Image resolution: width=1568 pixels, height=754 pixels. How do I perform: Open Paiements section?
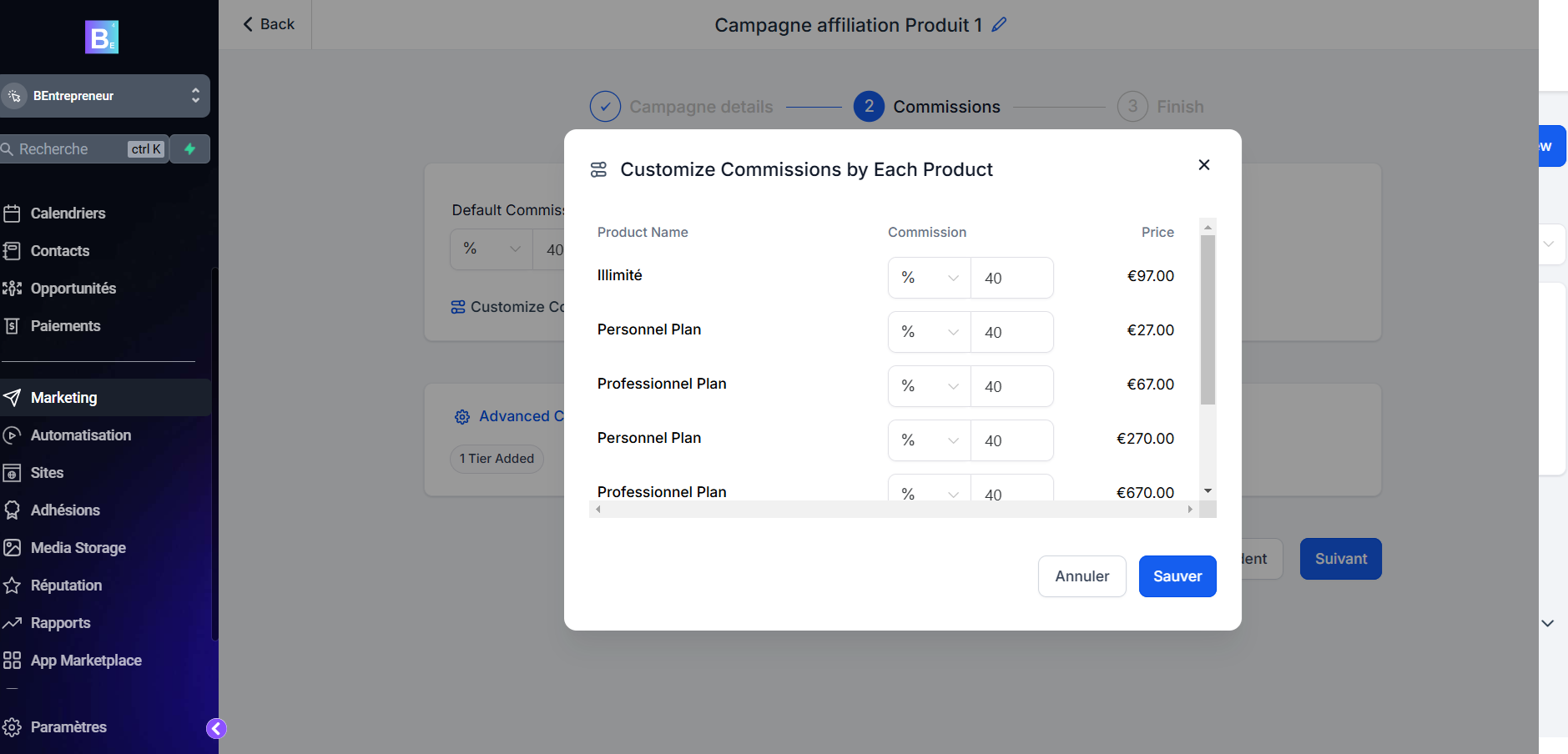tap(65, 326)
